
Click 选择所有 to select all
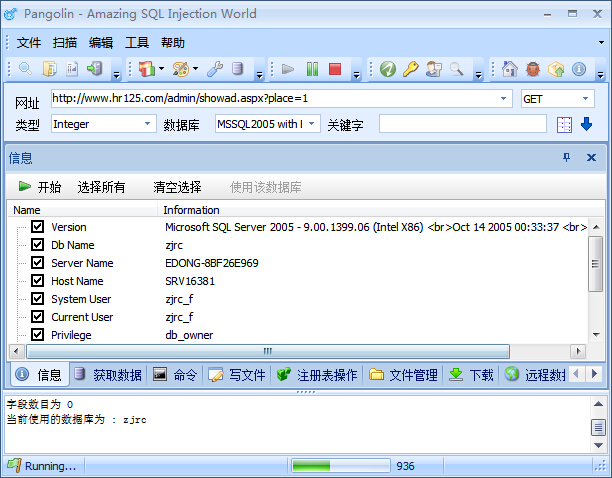tap(101, 187)
